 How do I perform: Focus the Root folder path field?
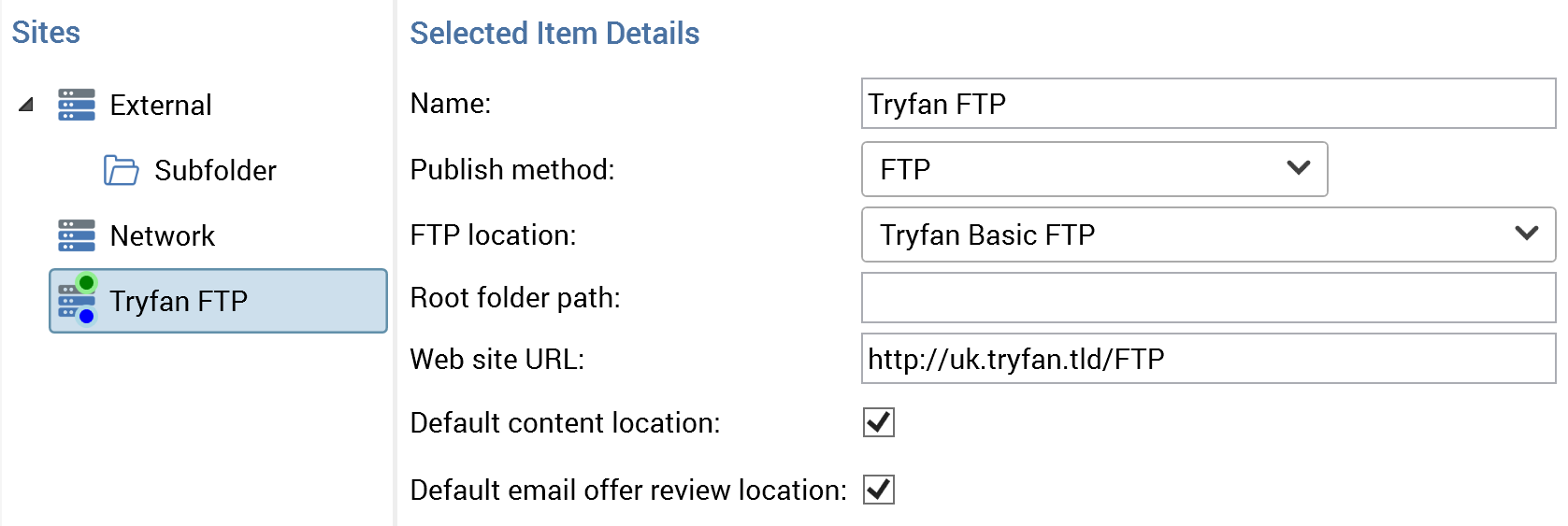tap(1208, 298)
